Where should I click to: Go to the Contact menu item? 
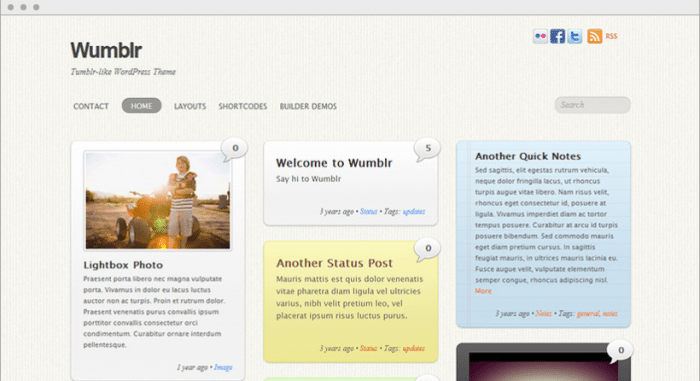(x=91, y=106)
